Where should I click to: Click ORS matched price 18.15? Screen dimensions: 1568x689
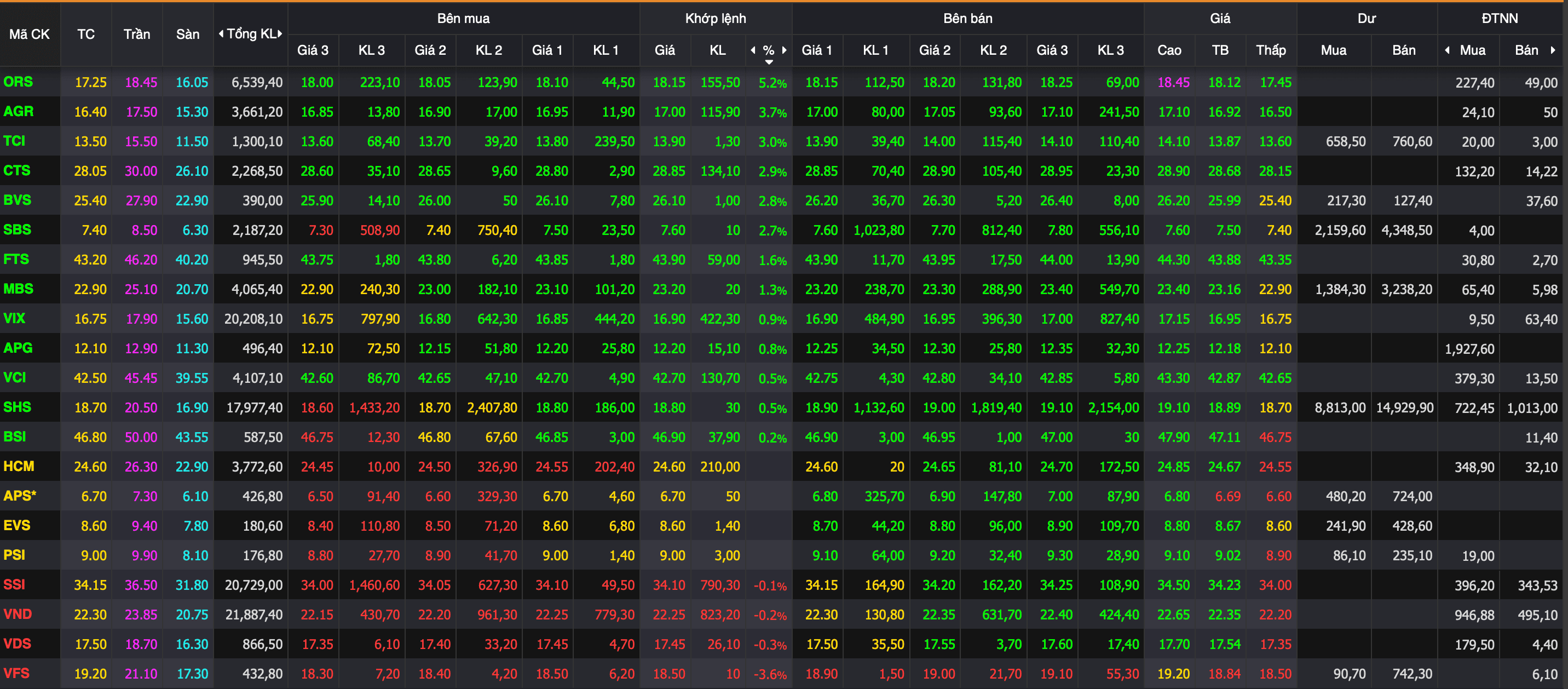pos(669,82)
